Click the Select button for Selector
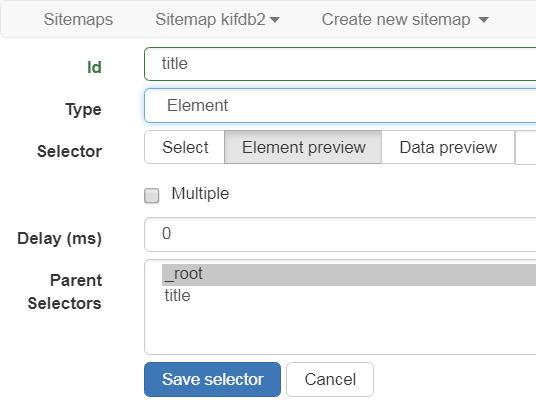The image size is (536, 412). tap(185, 147)
